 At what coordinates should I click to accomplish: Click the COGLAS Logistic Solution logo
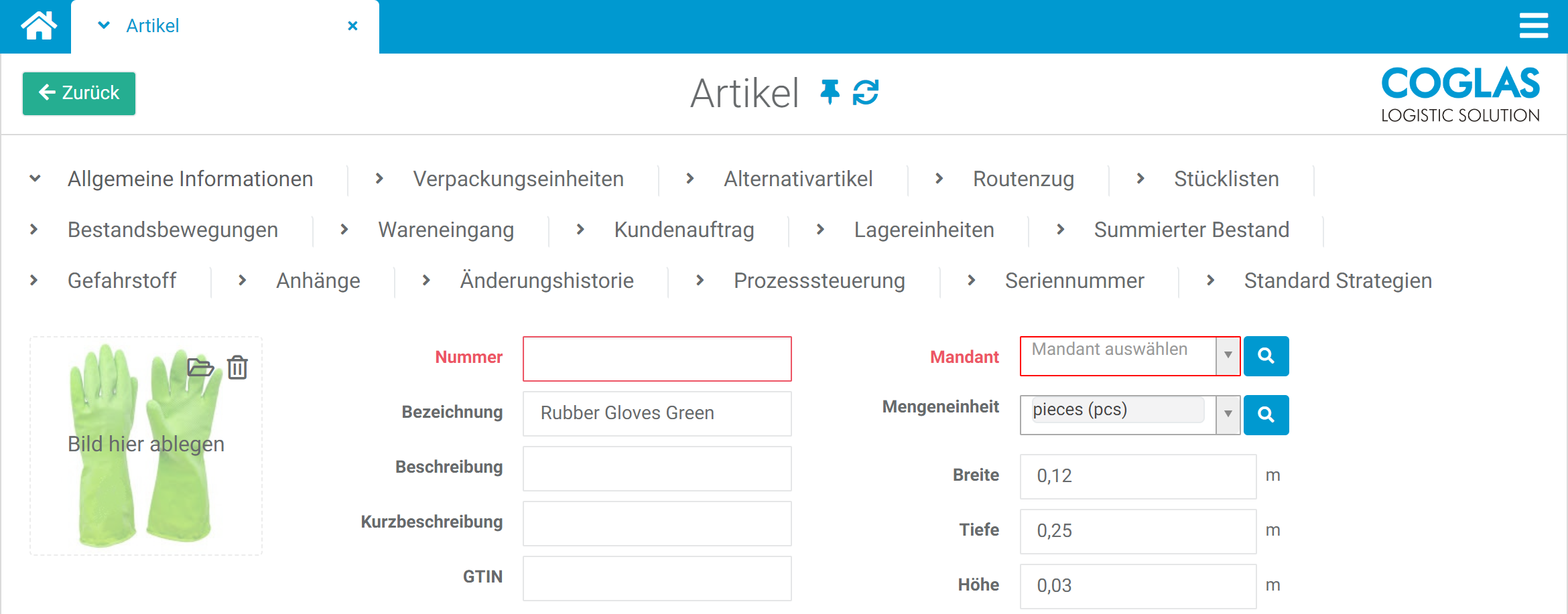[x=1460, y=95]
